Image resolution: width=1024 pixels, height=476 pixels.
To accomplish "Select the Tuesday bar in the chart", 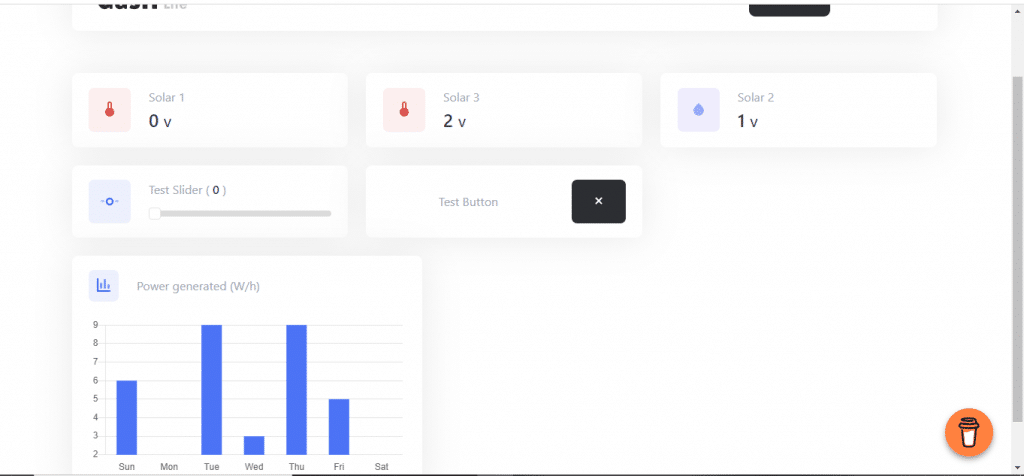I will [211, 389].
